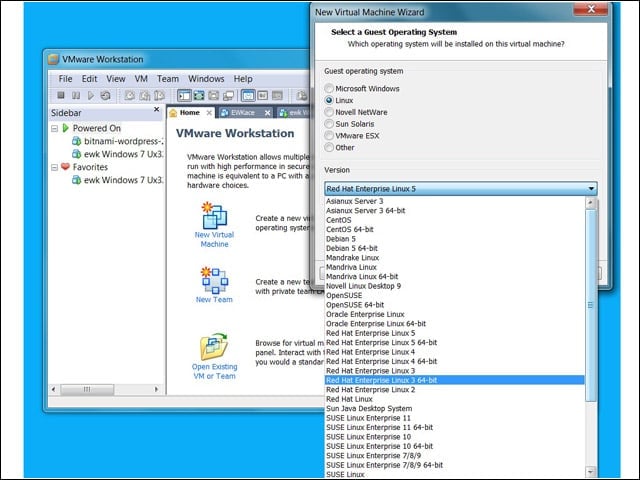Click the Open Existing VM or Team link
This screenshot has width=640, height=480.
click(x=214, y=371)
